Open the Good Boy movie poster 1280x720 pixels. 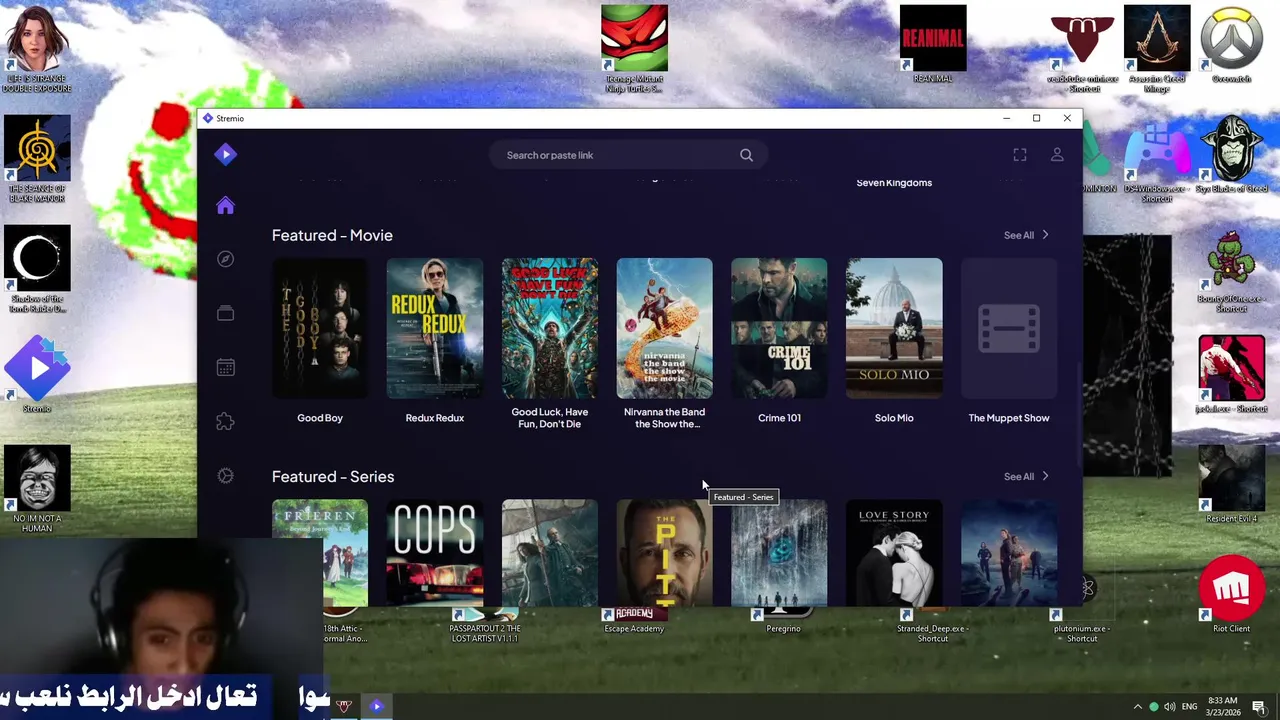click(x=320, y=328)
